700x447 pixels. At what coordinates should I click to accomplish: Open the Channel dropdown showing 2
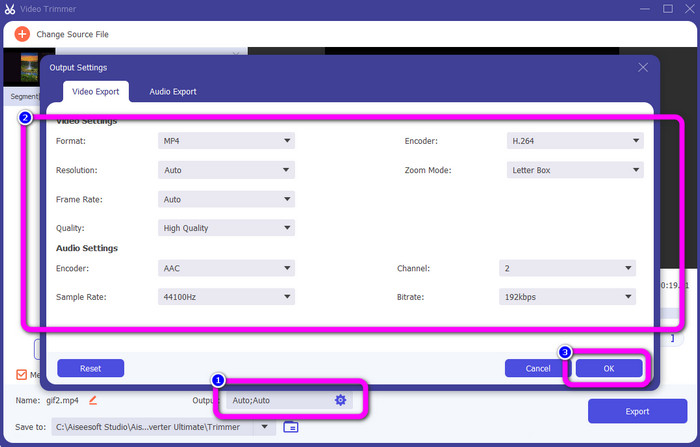pos(567,268)
